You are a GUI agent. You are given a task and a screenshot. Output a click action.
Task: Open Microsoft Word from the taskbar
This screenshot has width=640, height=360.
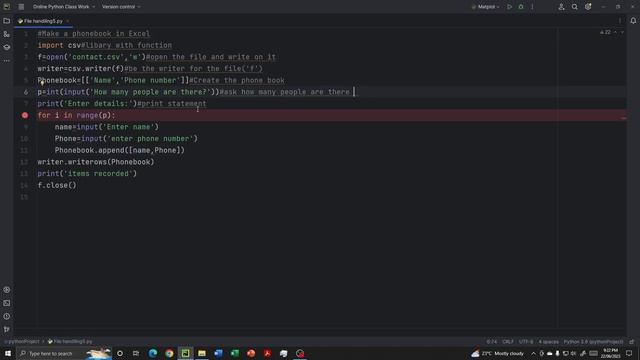click(218, 353)
